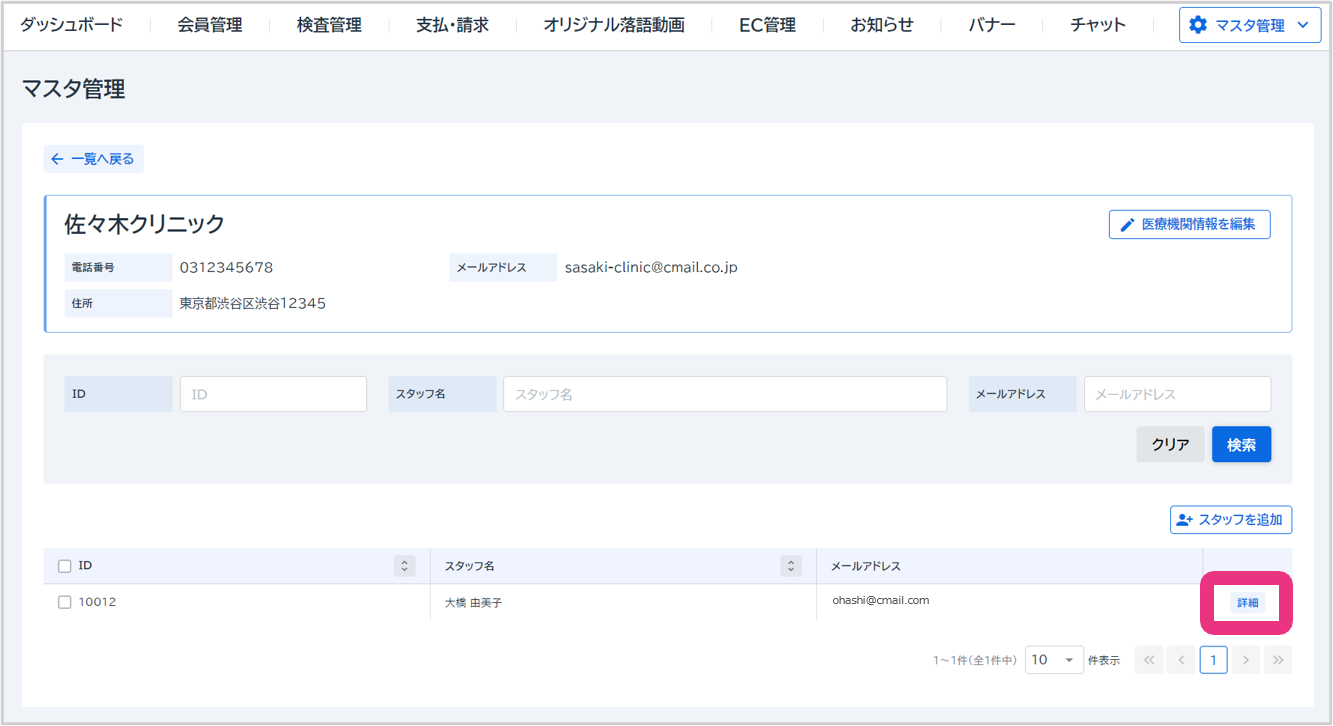Go to the first page arrow
Image resolution: width=1333 pixels, height=726 pixels.
point(1149,660)
